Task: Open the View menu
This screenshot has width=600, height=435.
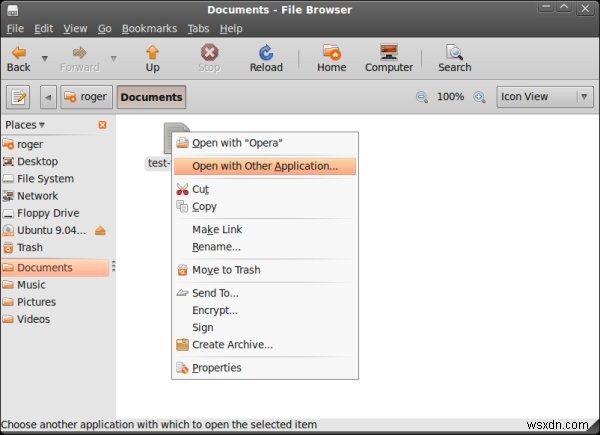Action: point(75,29)
